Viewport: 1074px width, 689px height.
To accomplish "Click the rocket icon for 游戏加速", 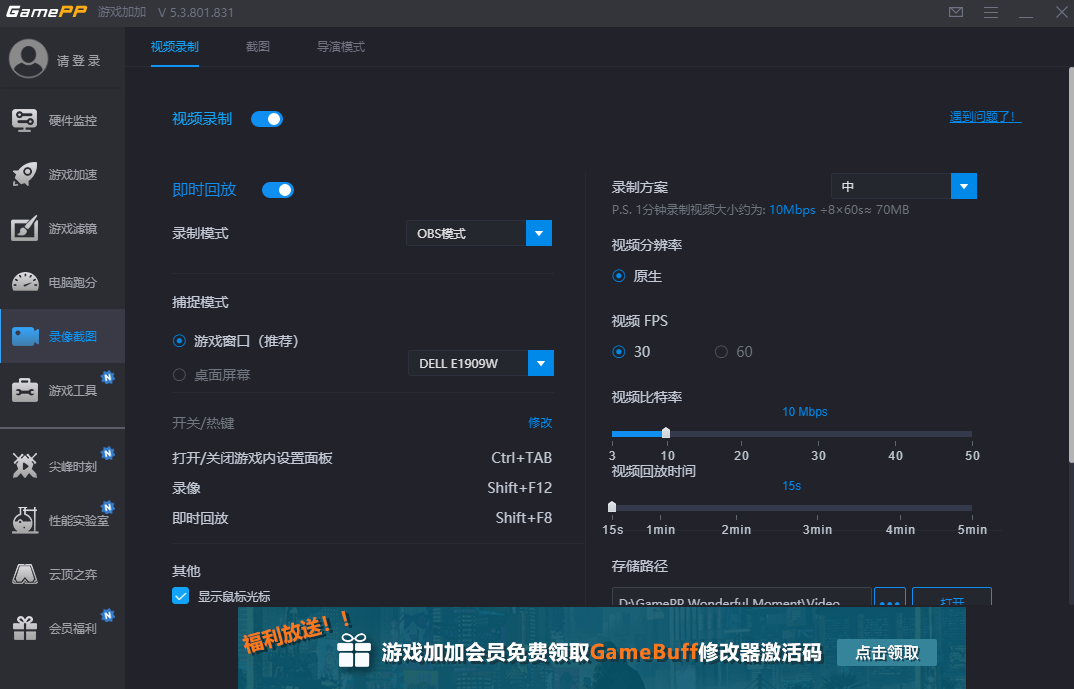I will [x=25, y=174].
